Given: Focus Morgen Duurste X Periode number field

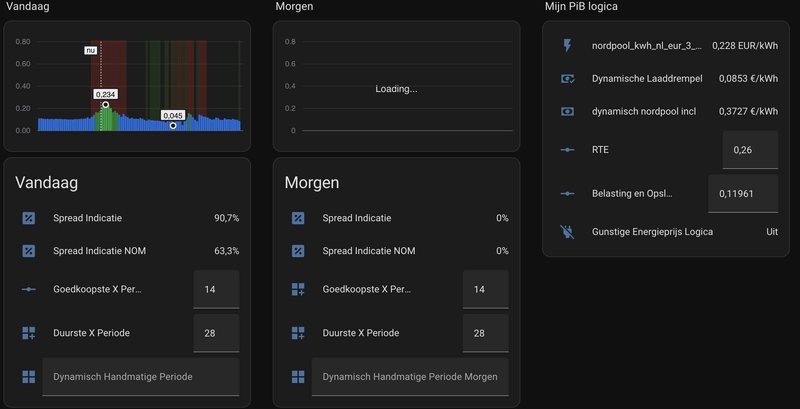Looking at the screenshot, I should coord(485,333).
